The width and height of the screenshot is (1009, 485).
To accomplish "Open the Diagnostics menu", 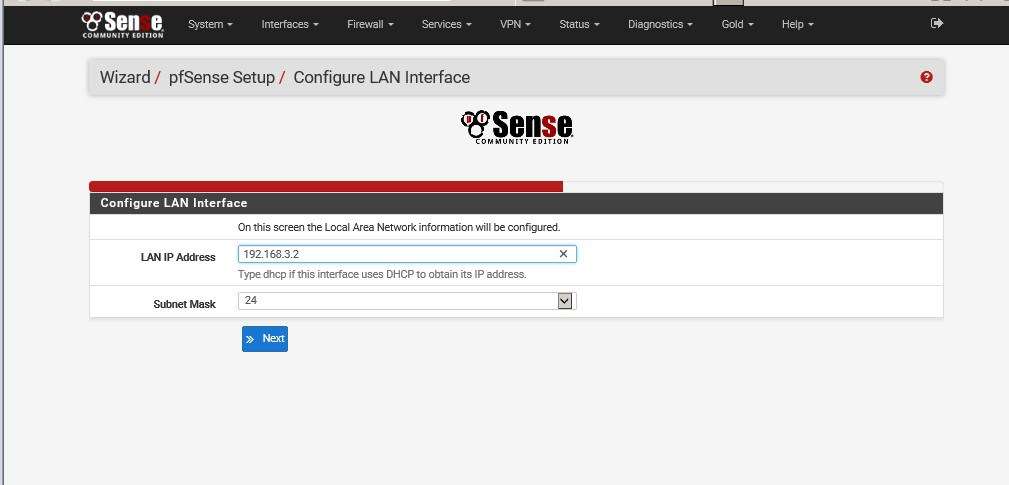I will click(660, 24).
